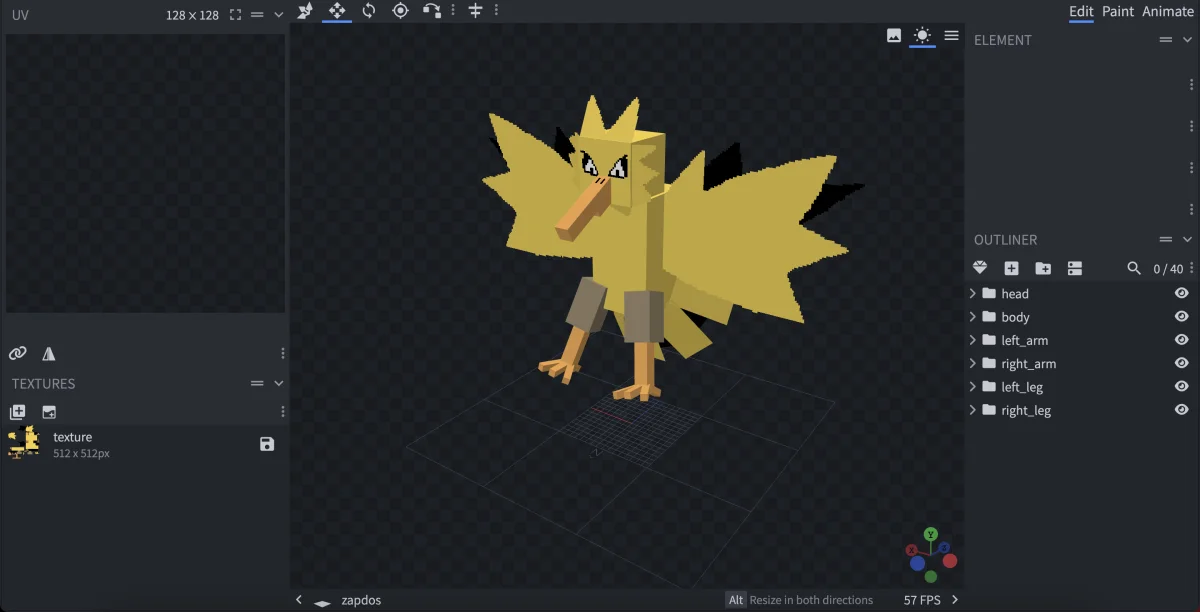Screen dimensions: 1200x612
Task: Click the left arrow in status bar
Action: click(x=298, y=600)
